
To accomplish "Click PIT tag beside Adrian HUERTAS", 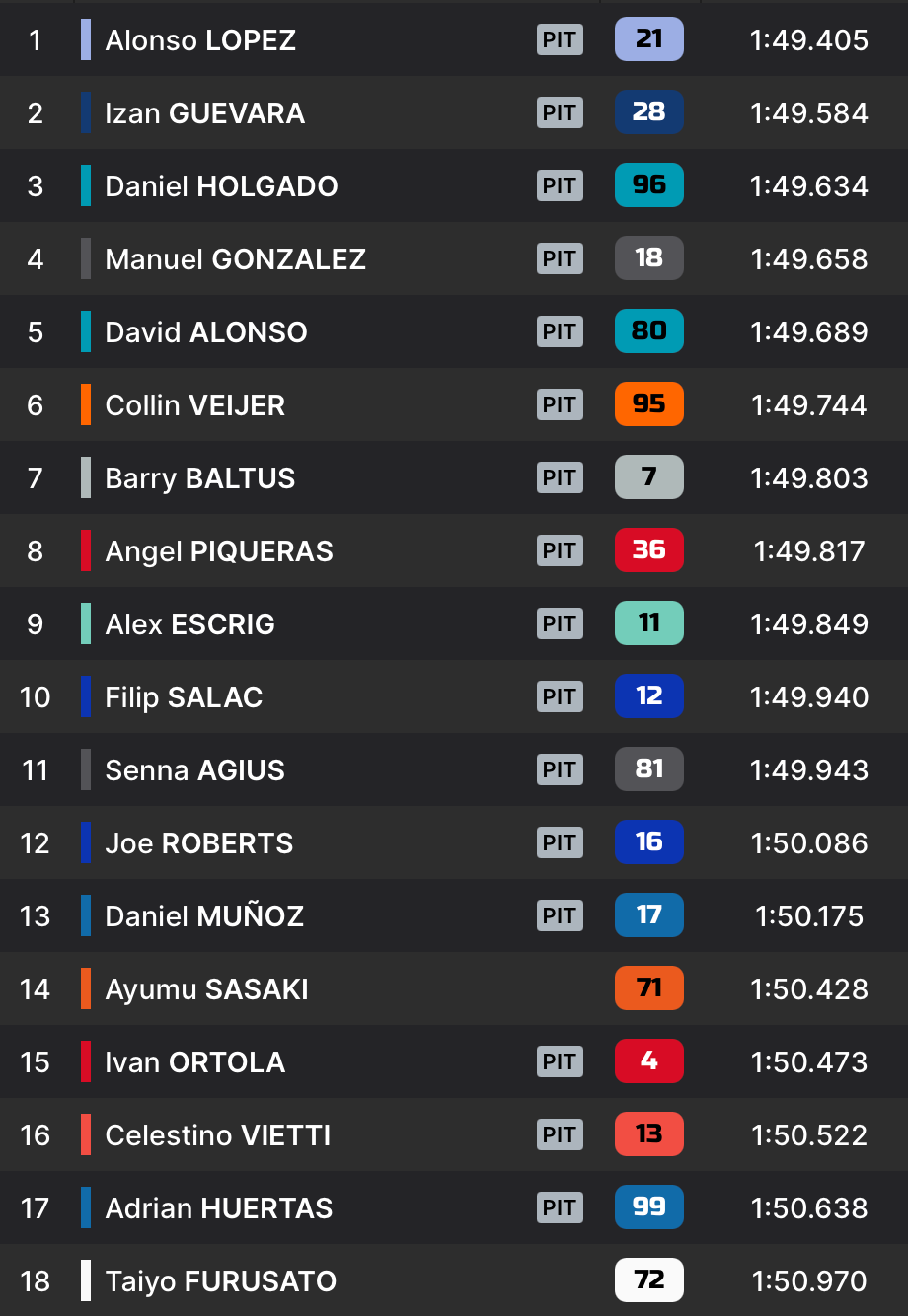I will tap(560, 1207).
